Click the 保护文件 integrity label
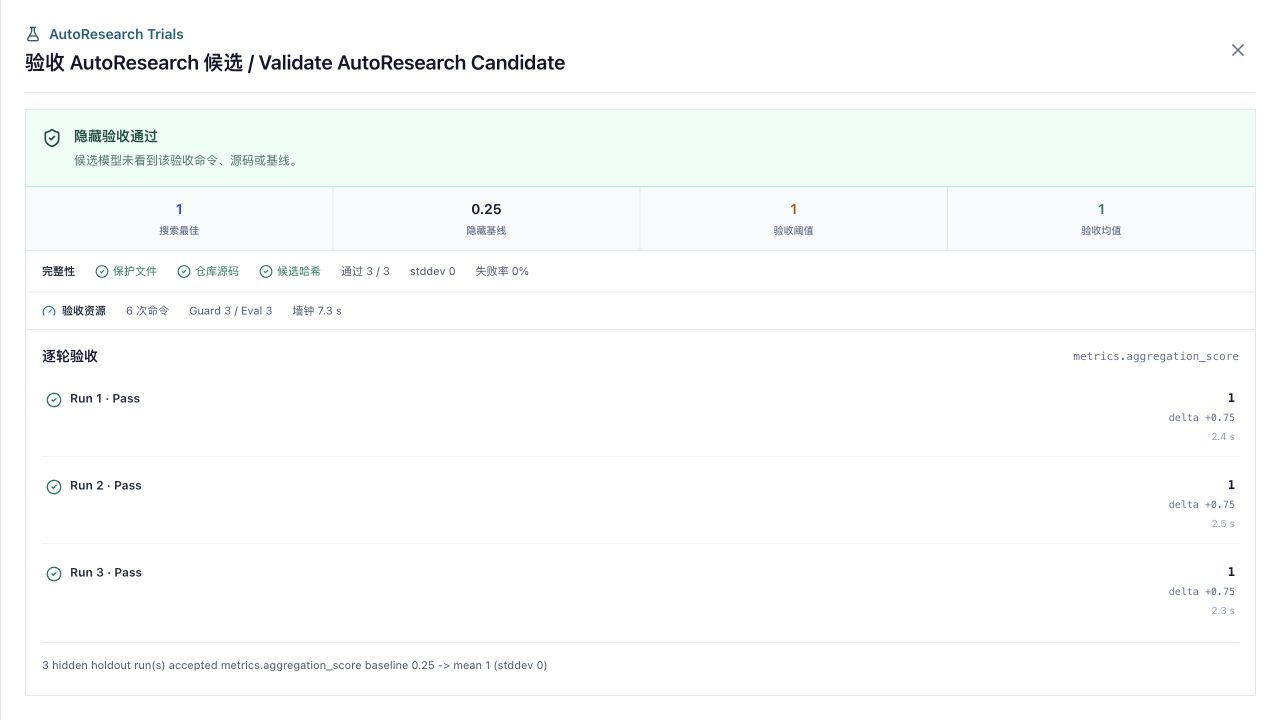The image size is (1280, 720). 135,271
